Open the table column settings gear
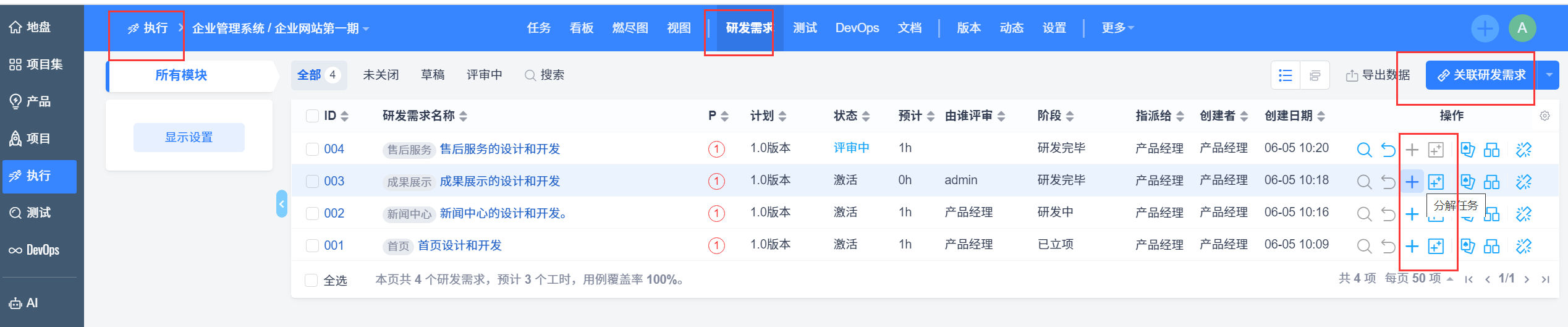Image resolution: width=1568 pixels, height=327 pixels. pyautogui.click(x=1545, y=116)
